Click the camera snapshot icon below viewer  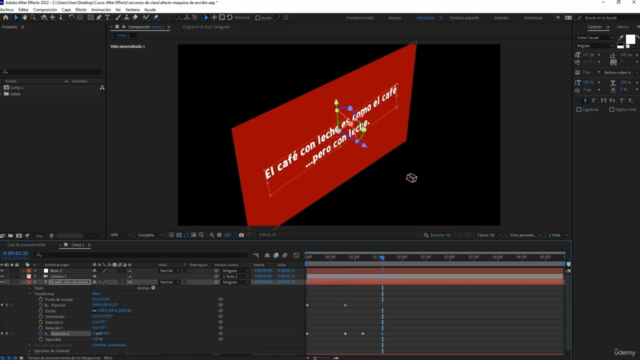pos(241,235)
